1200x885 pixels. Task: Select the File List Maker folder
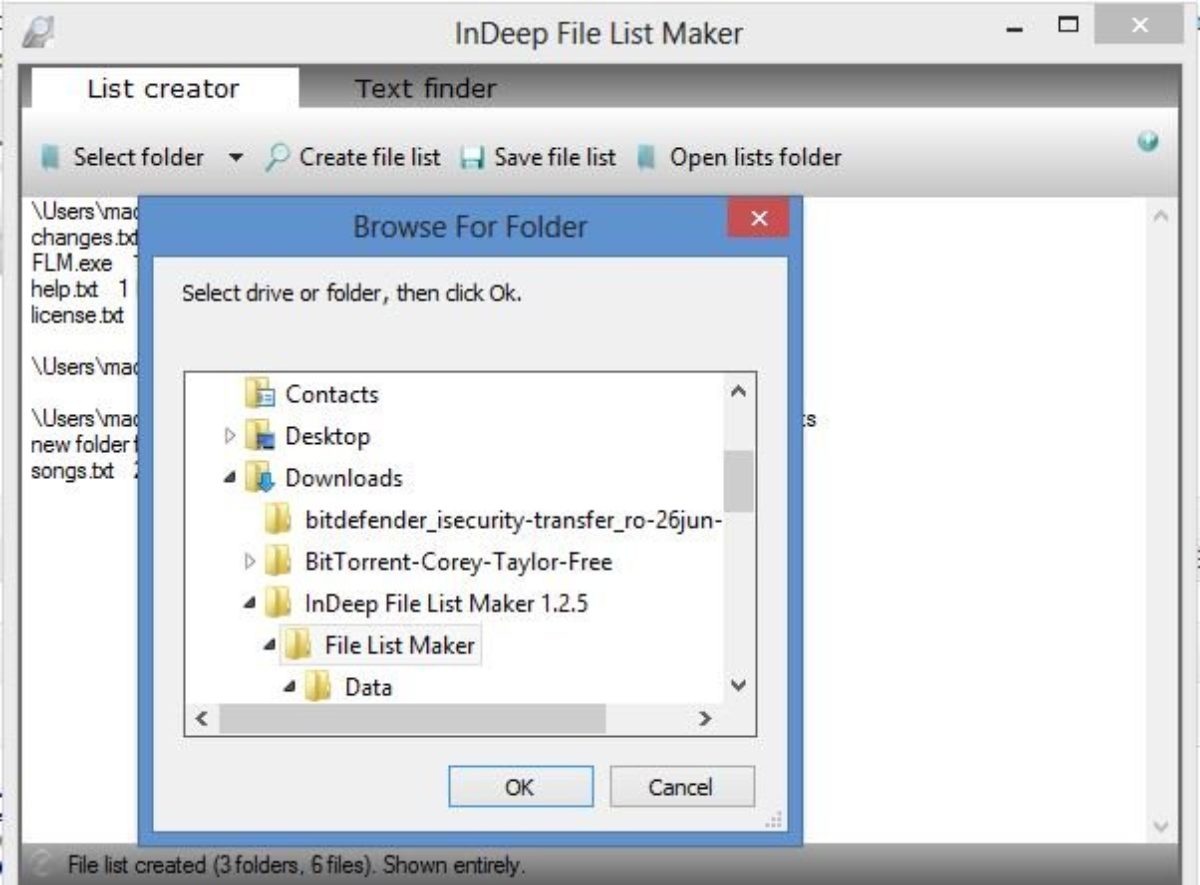399,645
